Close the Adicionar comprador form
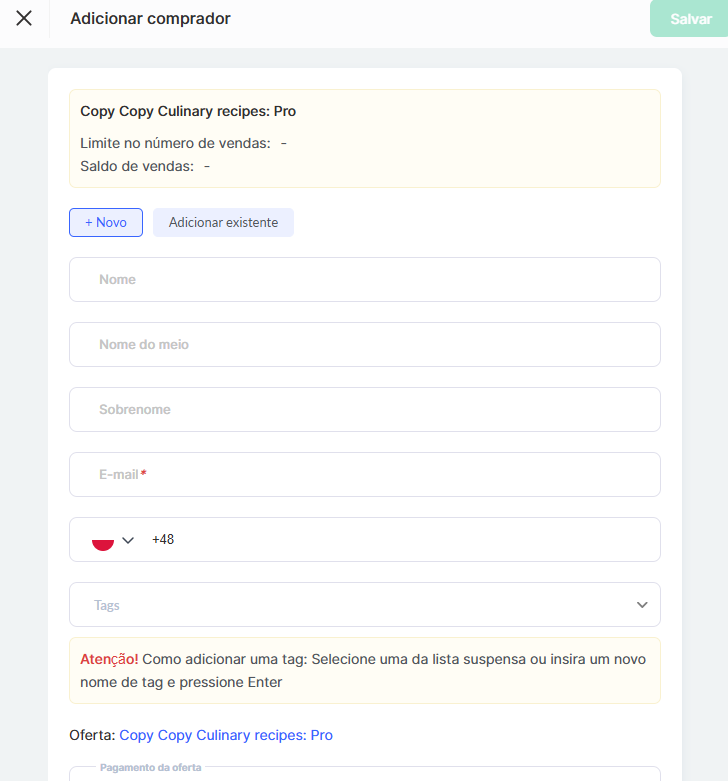 [x=24, y=19]
